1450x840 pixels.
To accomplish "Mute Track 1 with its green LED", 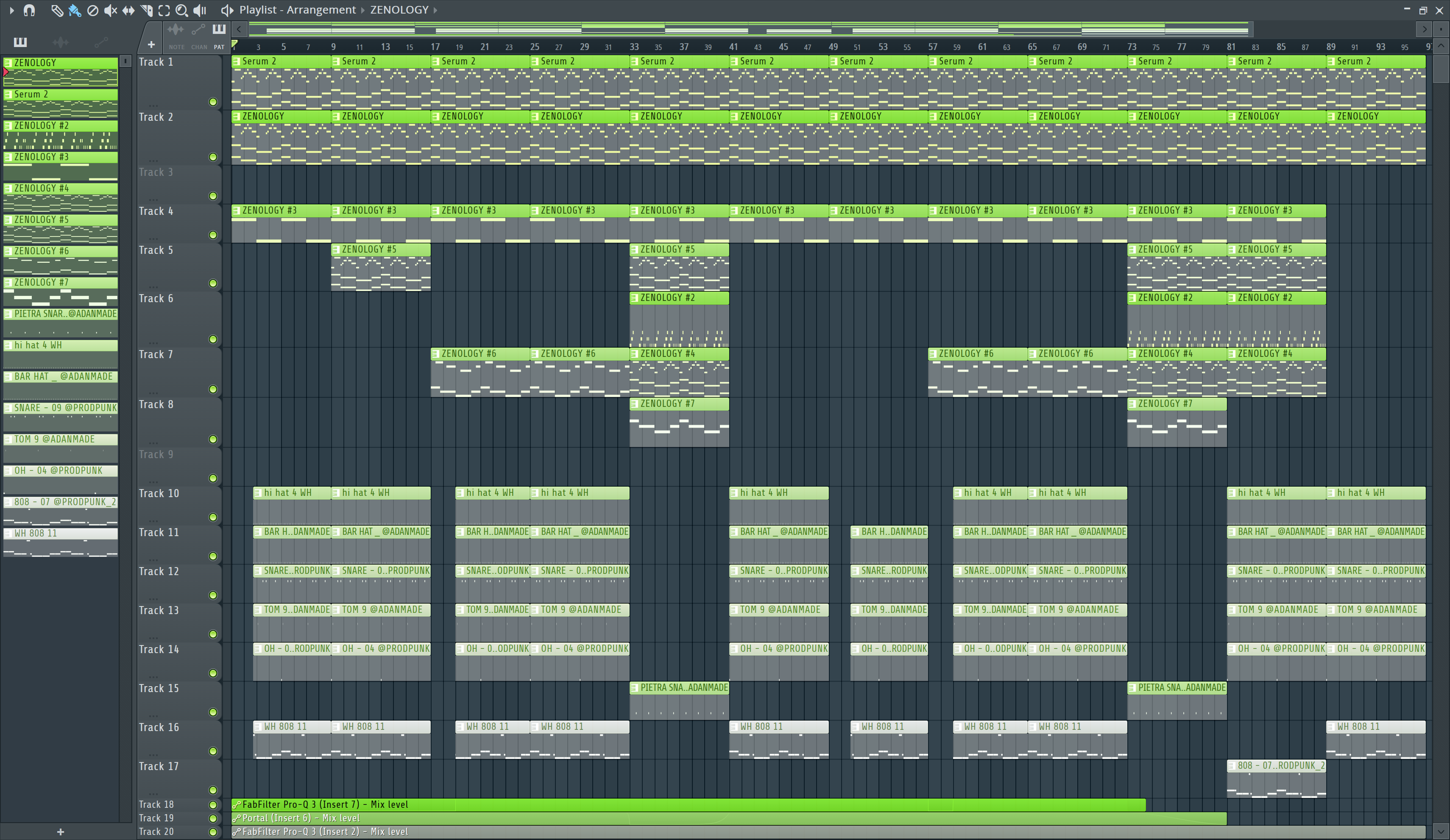I will [x=213, y=103].
